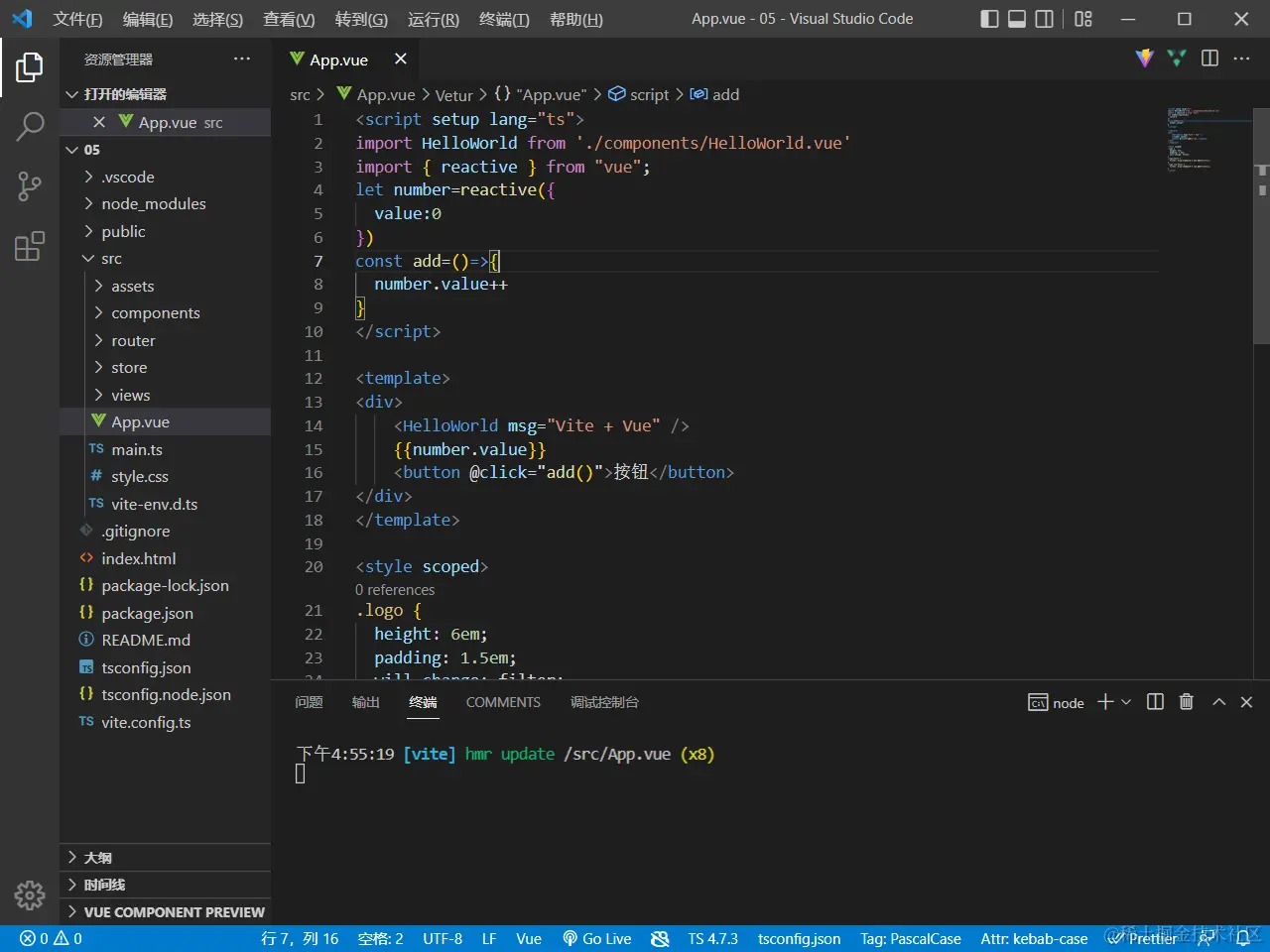Open main.ts from the file explorer

tap(137, 449)
